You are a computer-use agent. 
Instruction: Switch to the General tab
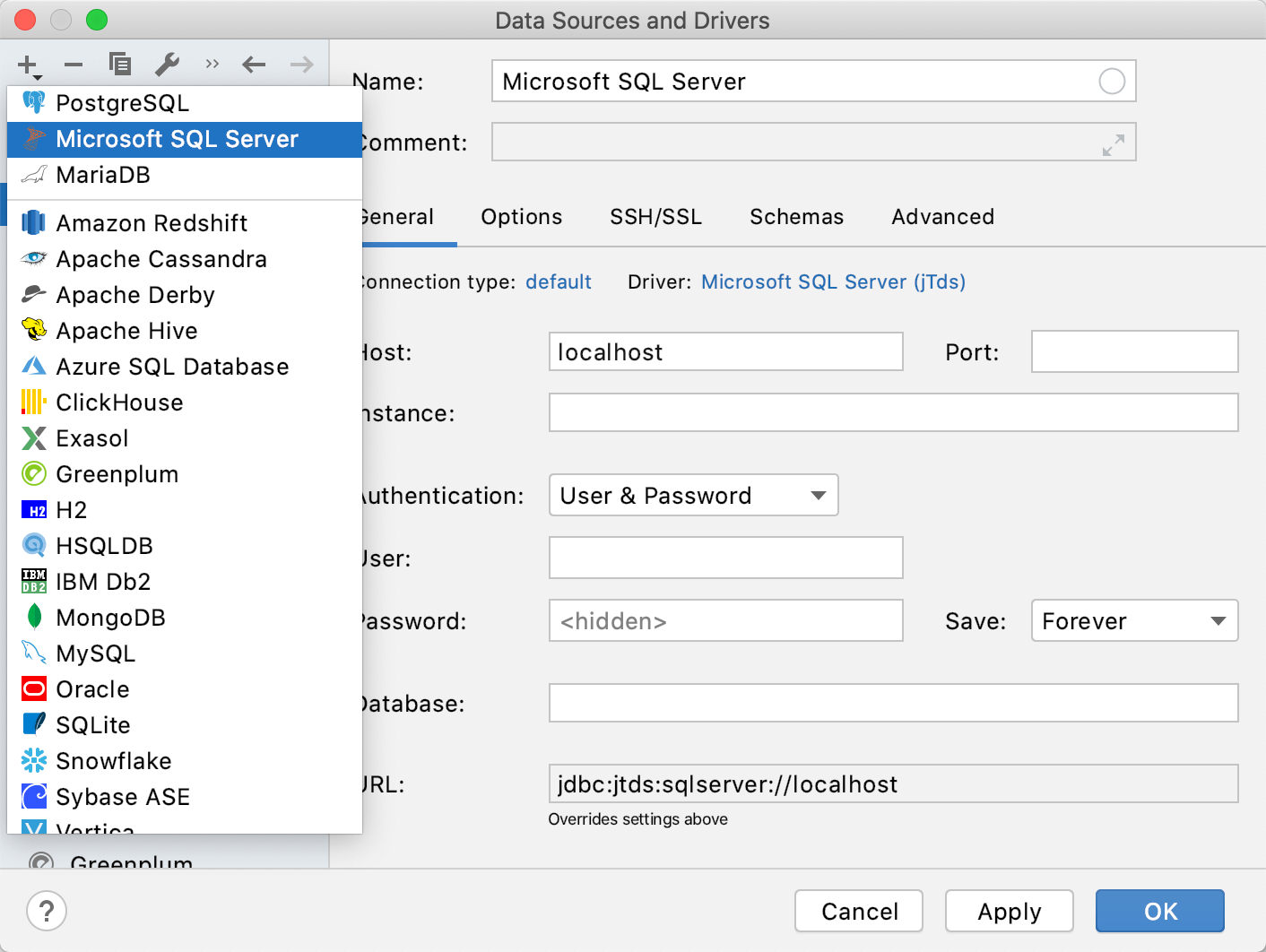click(399, 217)
